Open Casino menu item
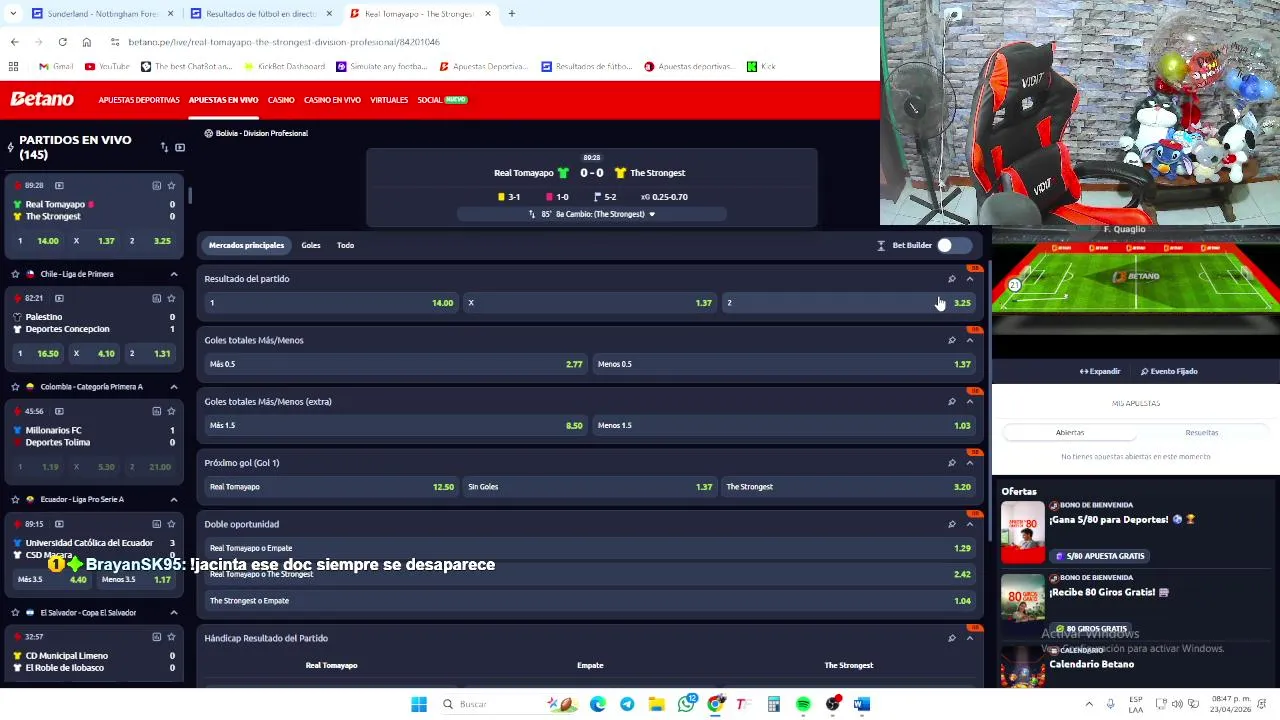 (x=281, y=100)
